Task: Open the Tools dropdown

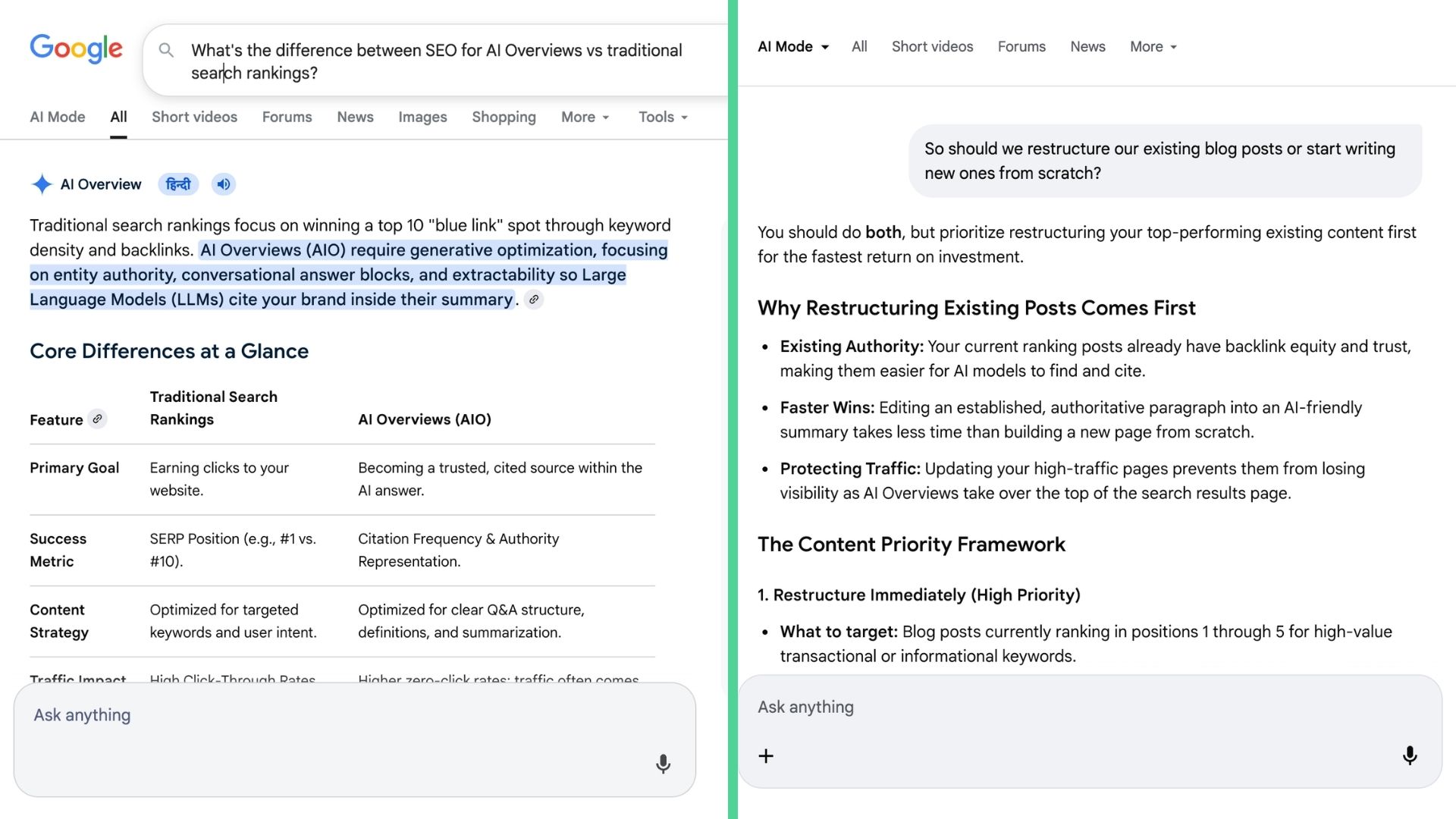Action: [x=663, y=117]
